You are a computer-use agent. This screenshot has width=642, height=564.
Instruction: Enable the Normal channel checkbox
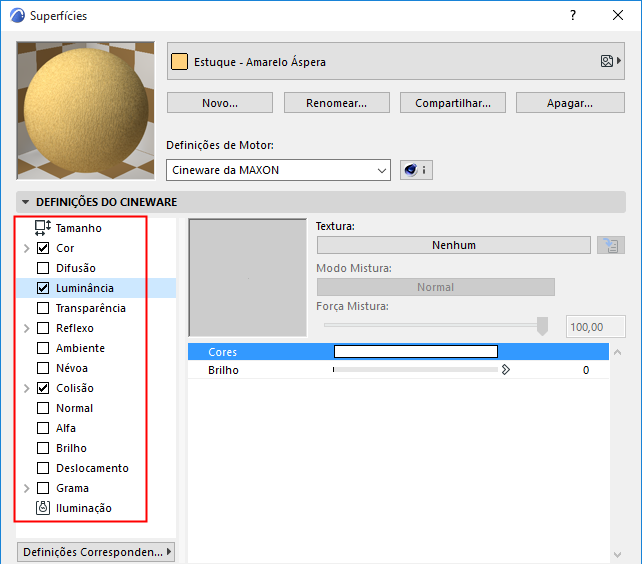click(x=43, y=408)
